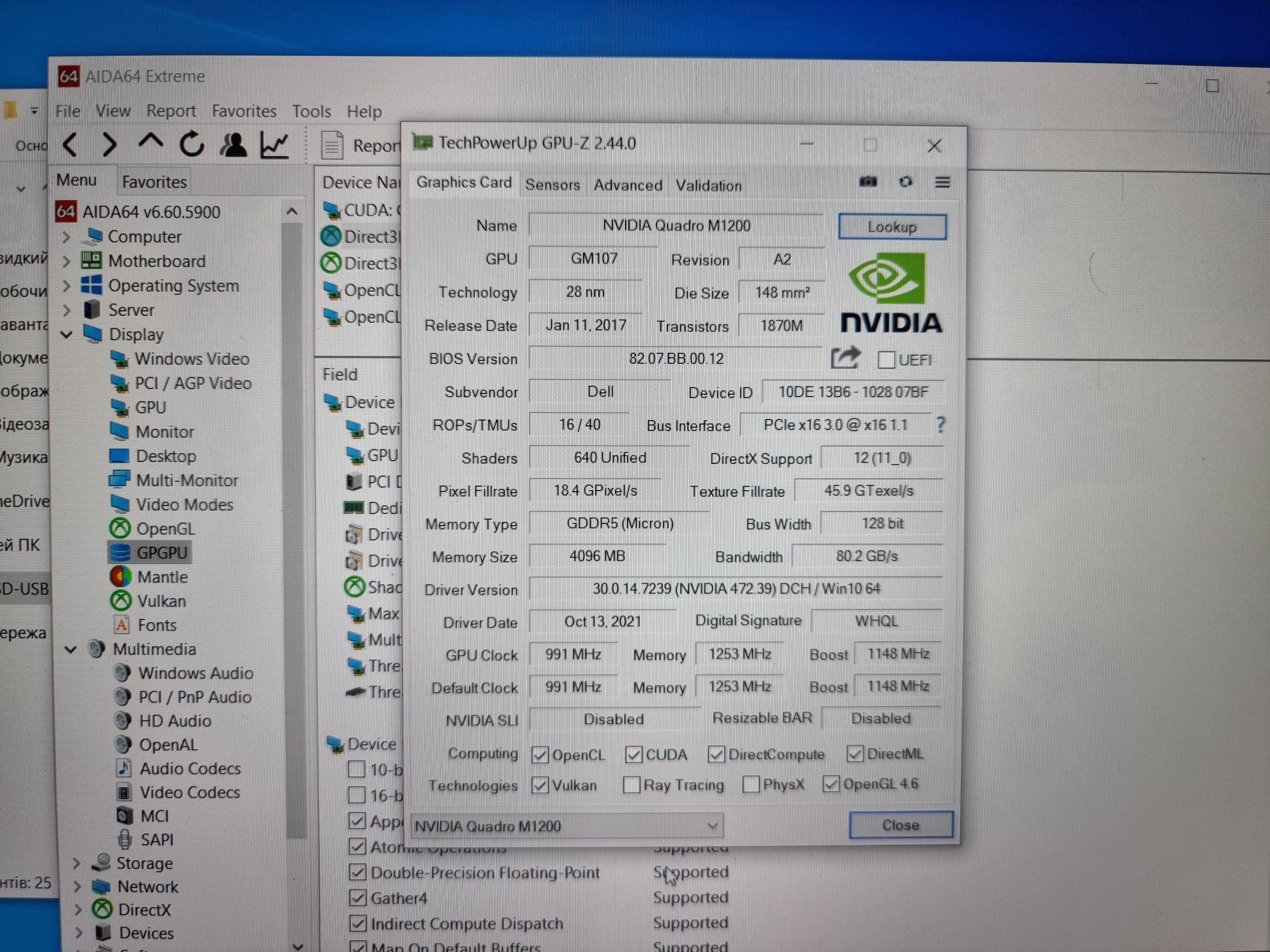Toggle the CUDA computing checkbox
This screenshot has width=1270, height=952.
(x=633, y=754)
